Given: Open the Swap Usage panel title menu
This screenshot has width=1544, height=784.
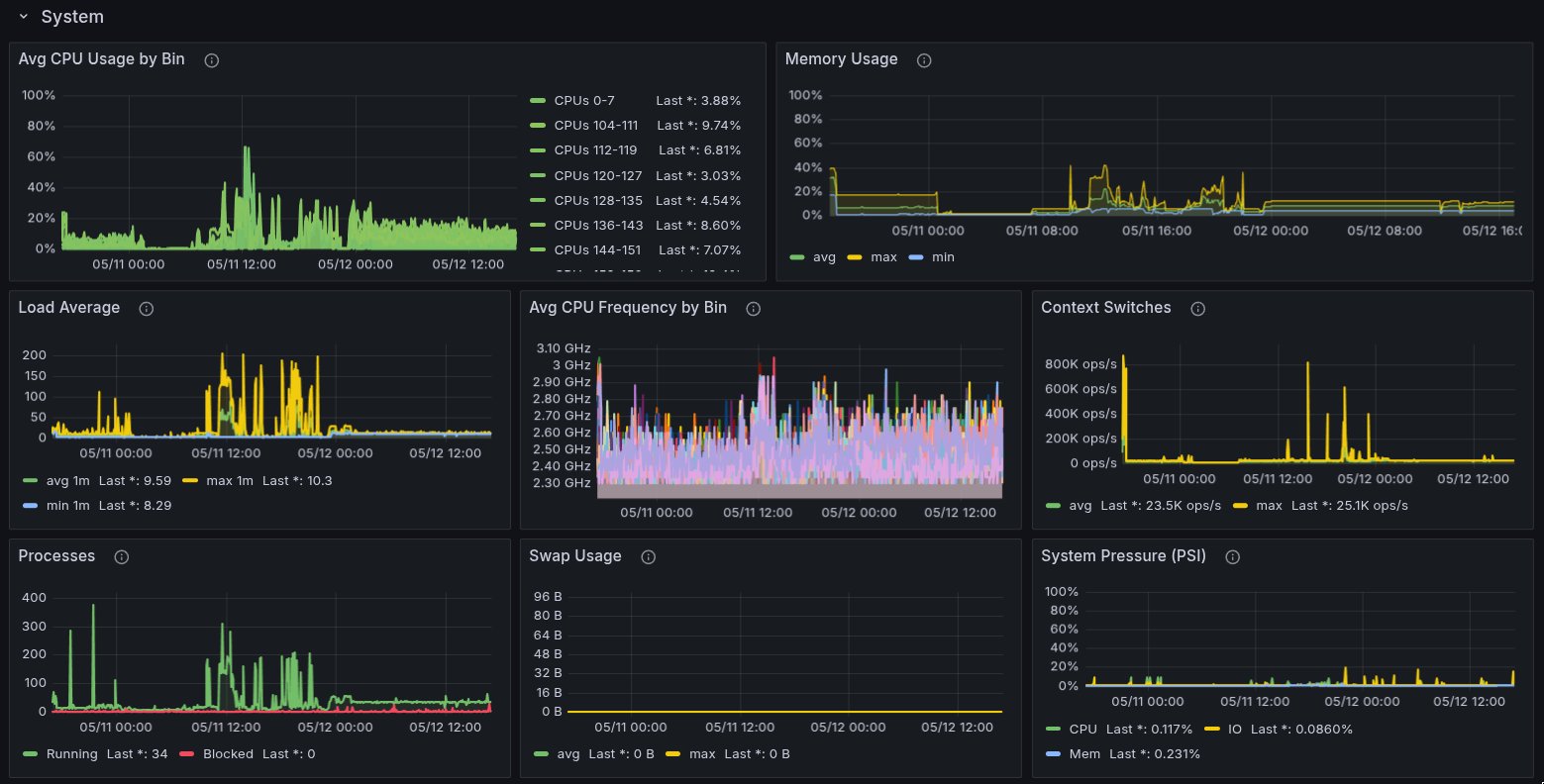Looking at the screenshot, I should coord(575,556).
